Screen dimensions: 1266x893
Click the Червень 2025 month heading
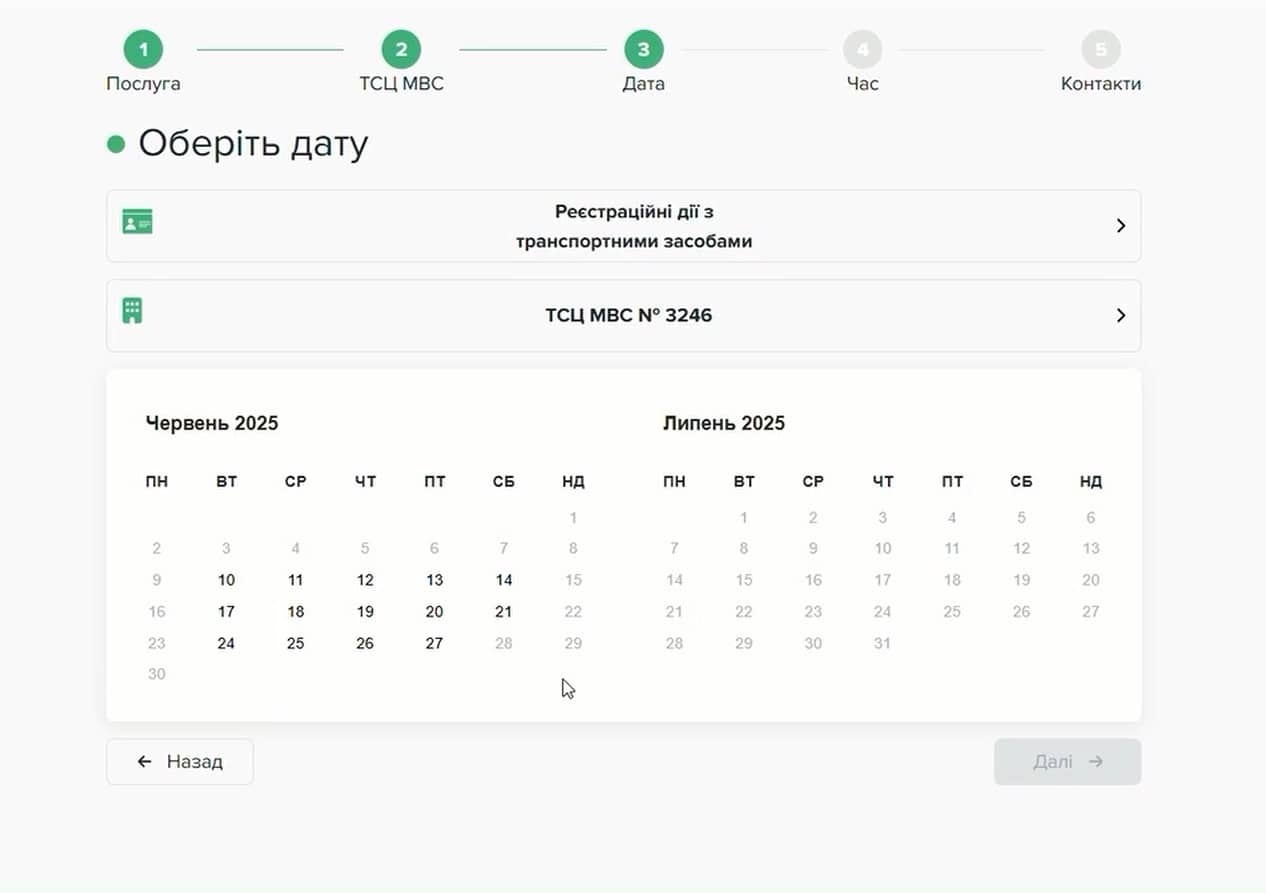[x=212, y=423]
